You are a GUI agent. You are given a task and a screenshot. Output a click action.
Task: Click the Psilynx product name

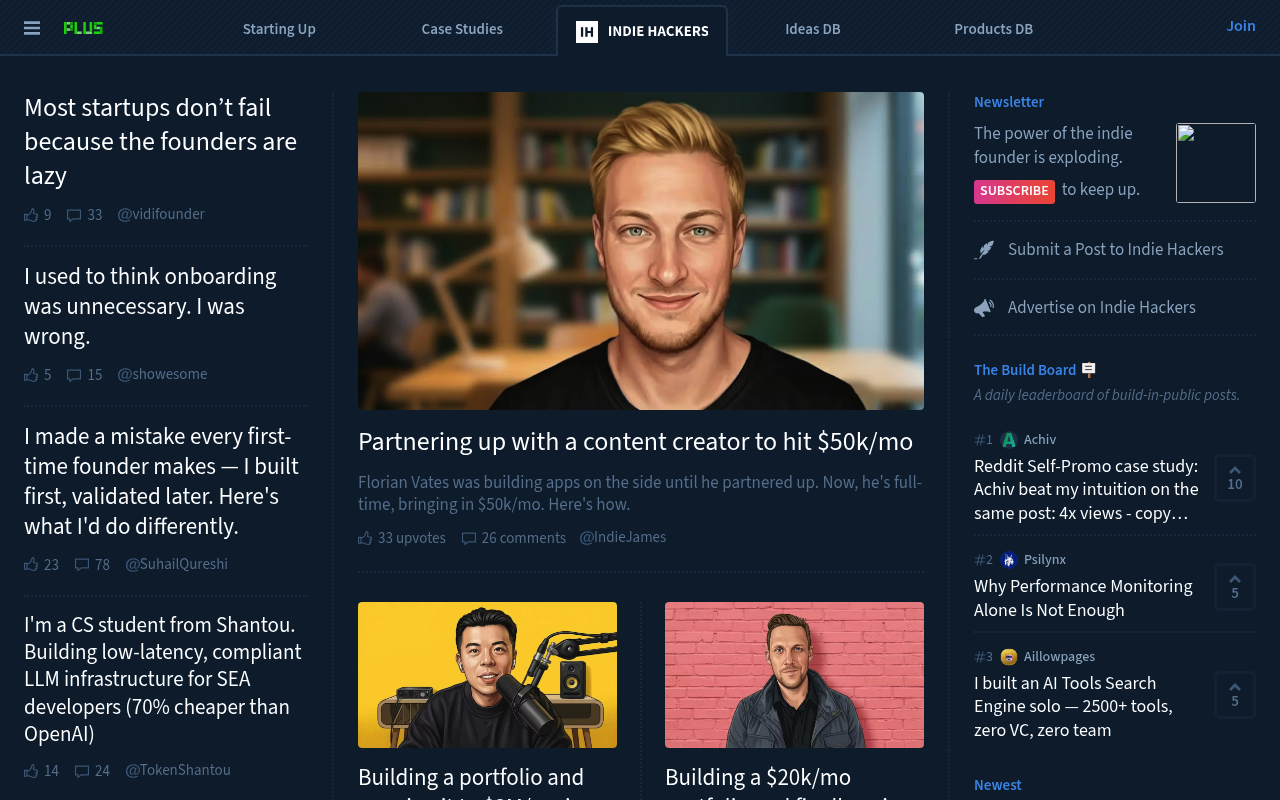1045,560
